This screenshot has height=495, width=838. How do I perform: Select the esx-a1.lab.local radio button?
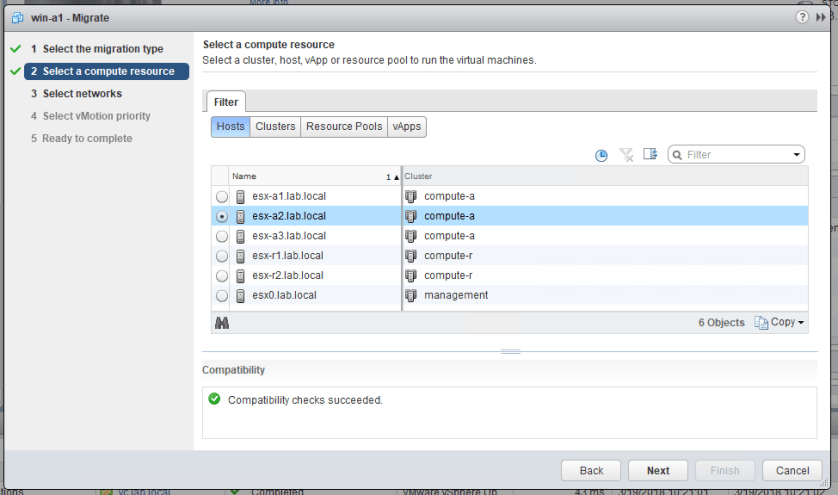[x=221, y=197]
